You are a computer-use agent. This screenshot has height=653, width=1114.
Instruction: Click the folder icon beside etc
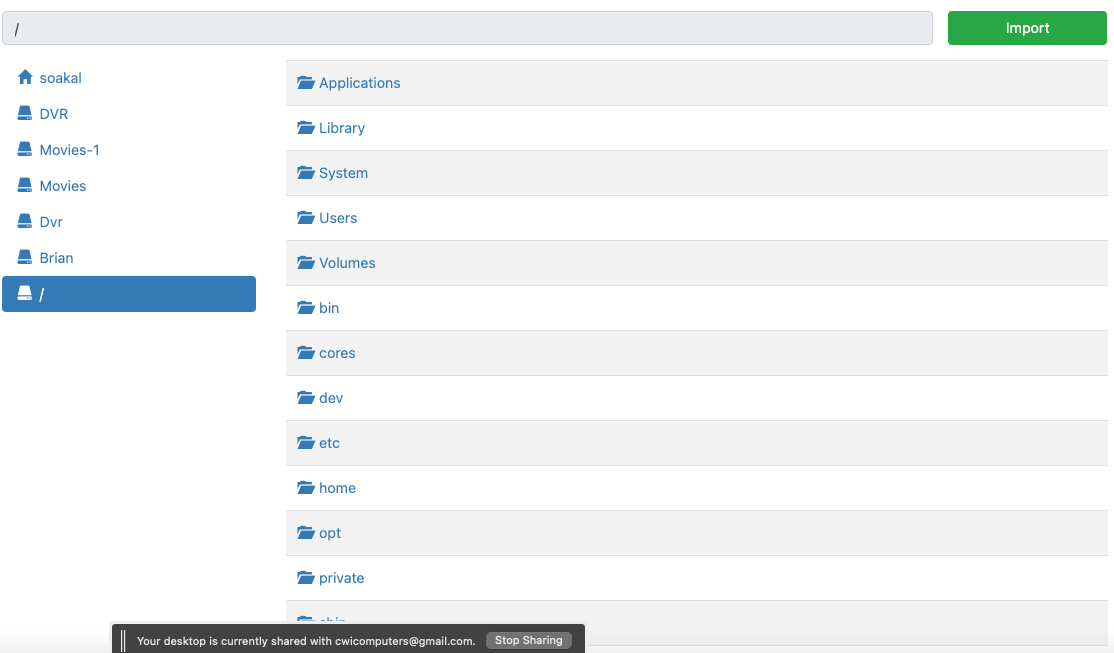[306, 443]
